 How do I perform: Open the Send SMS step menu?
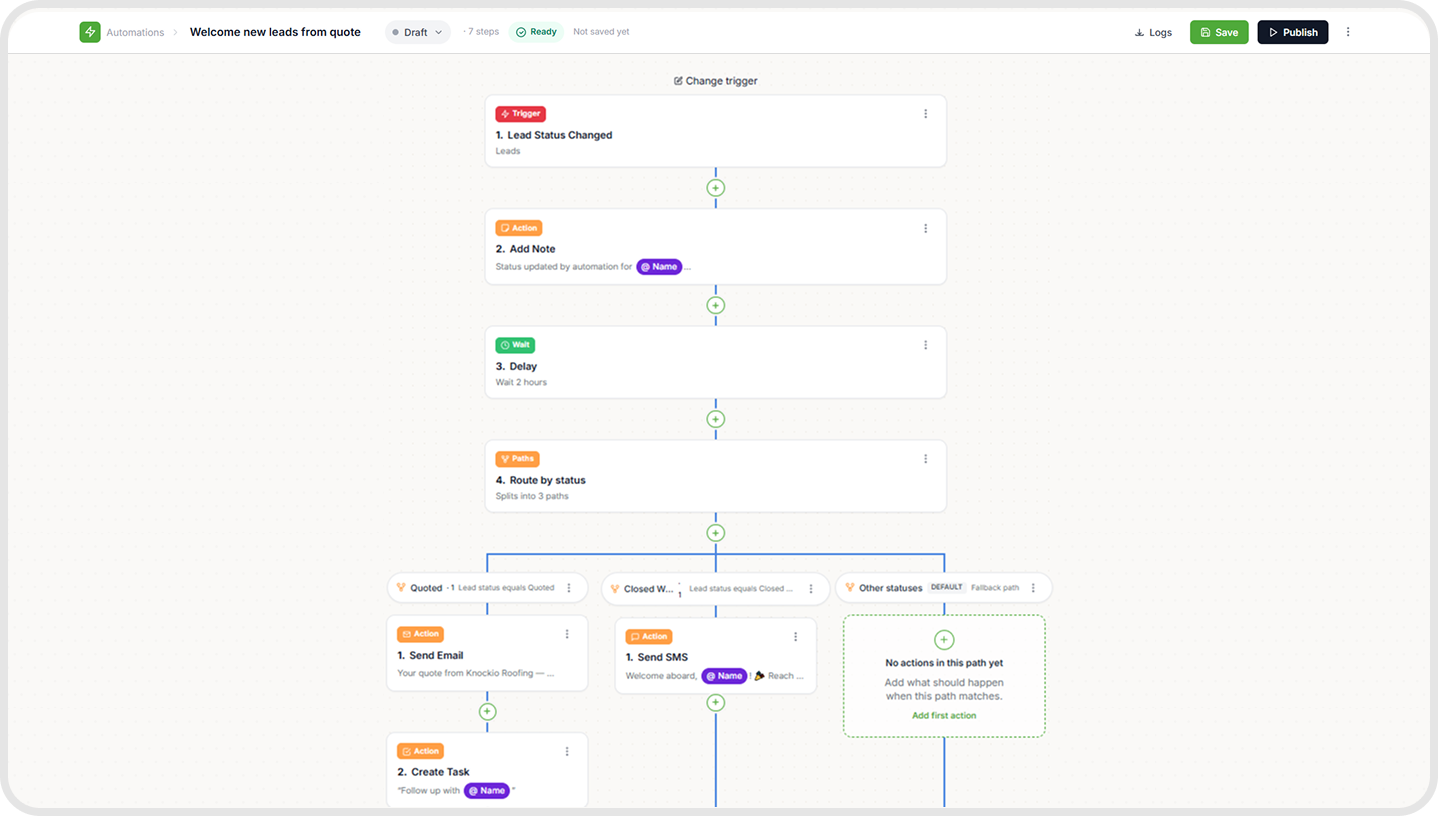tap(796, 637)
